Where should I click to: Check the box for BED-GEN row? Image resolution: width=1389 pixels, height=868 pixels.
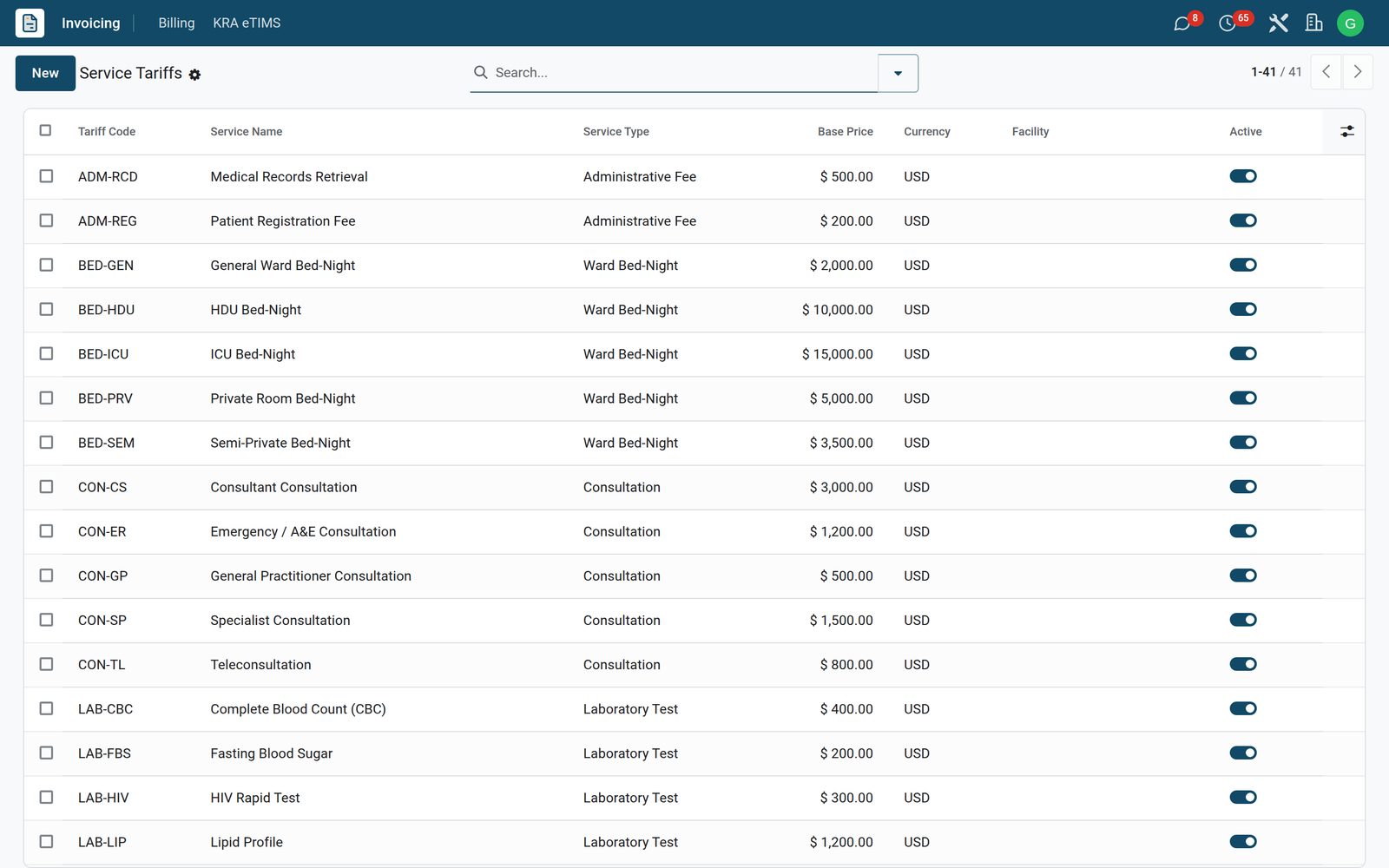tap(46, 265)
